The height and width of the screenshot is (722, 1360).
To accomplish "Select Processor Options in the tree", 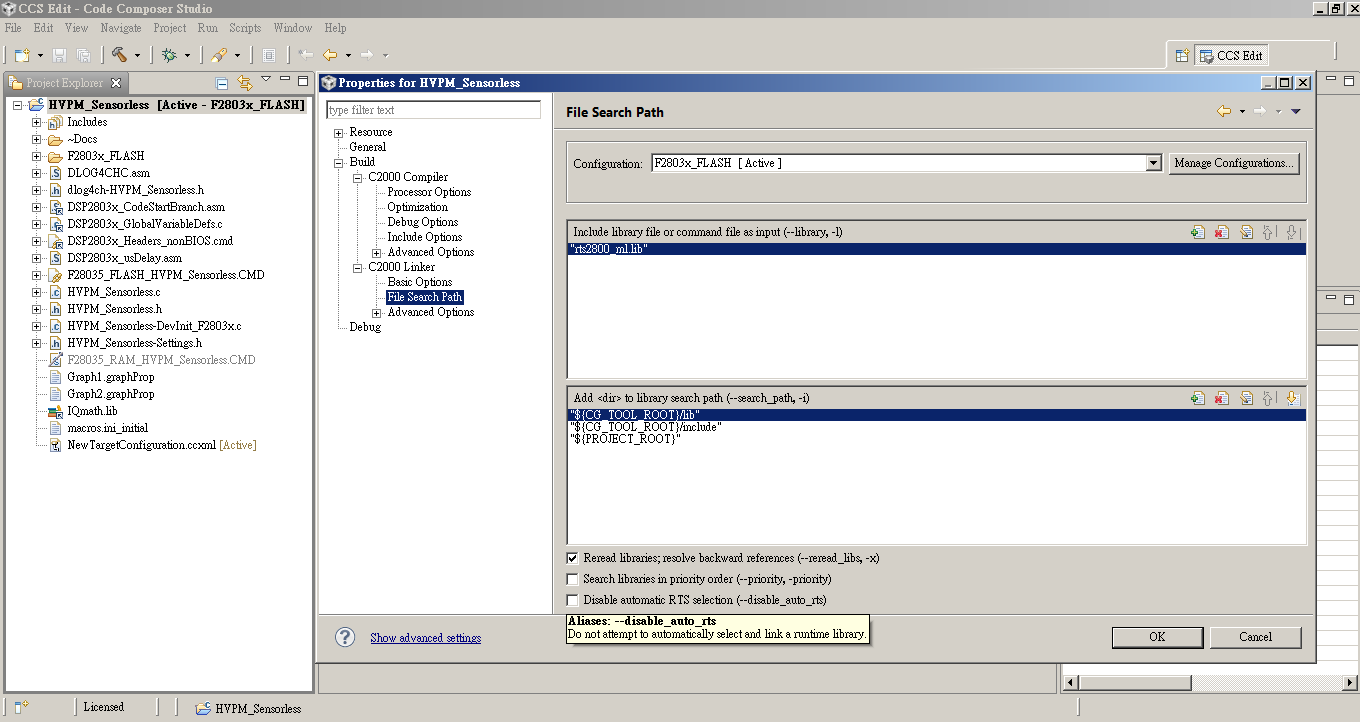I will [429, 192].
